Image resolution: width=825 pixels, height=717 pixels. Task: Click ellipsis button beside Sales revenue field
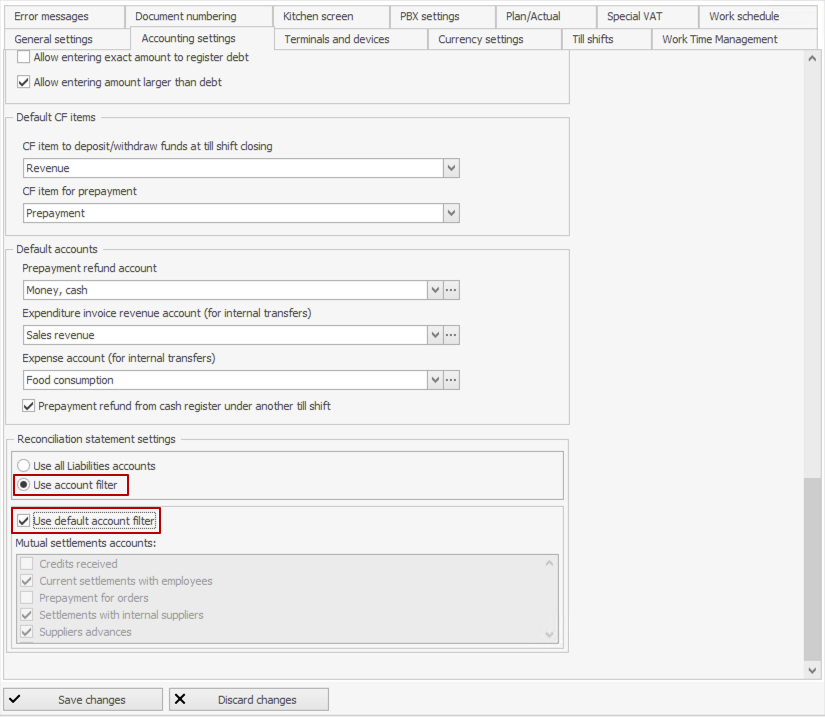coord(452,335)
